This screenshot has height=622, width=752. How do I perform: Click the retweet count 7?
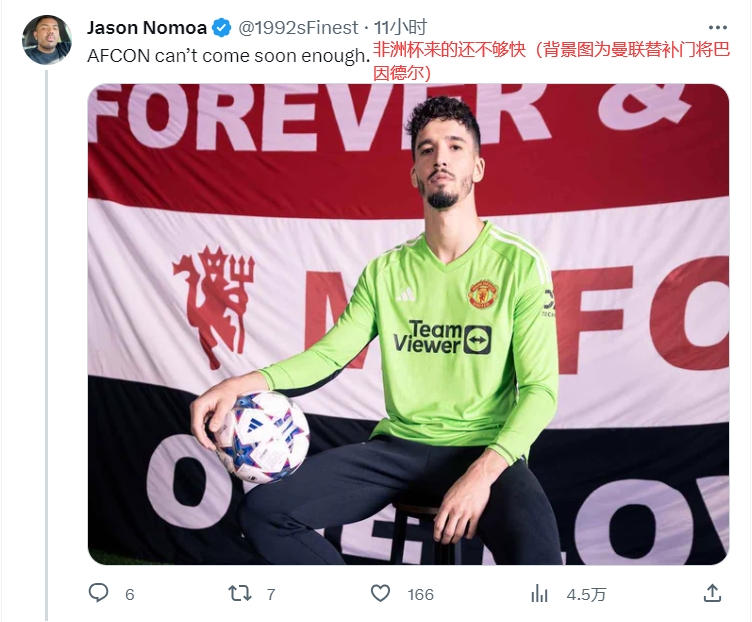(271, 595)
